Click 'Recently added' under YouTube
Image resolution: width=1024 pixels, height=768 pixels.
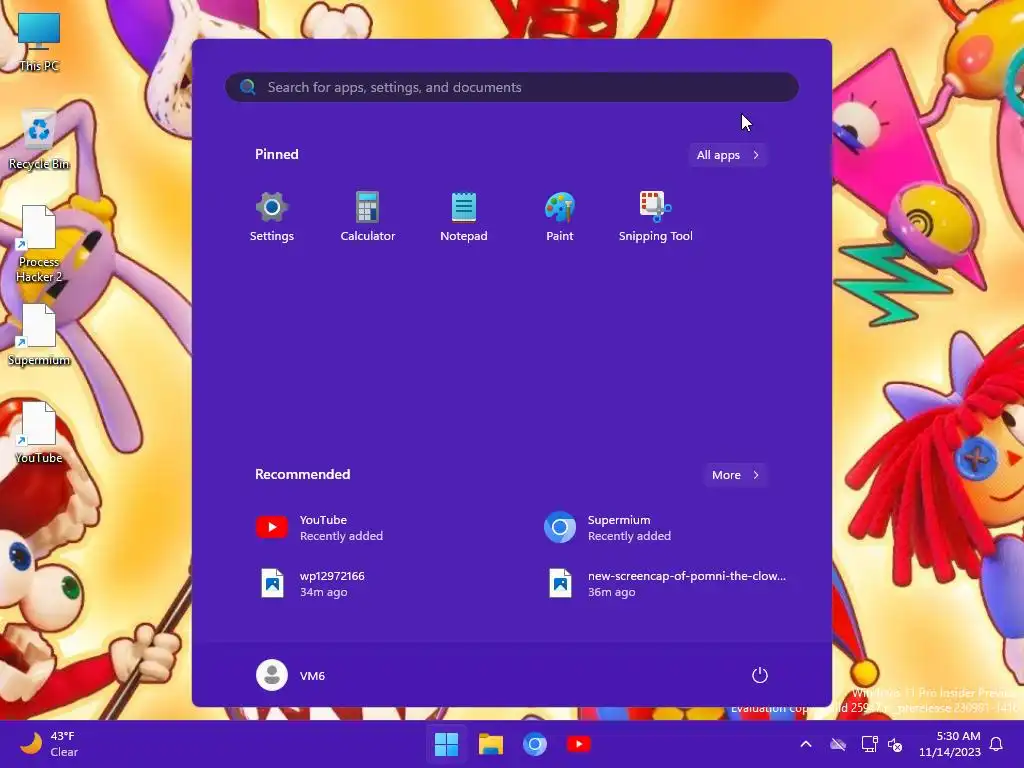pyautogui.click(x=341, y=536)
